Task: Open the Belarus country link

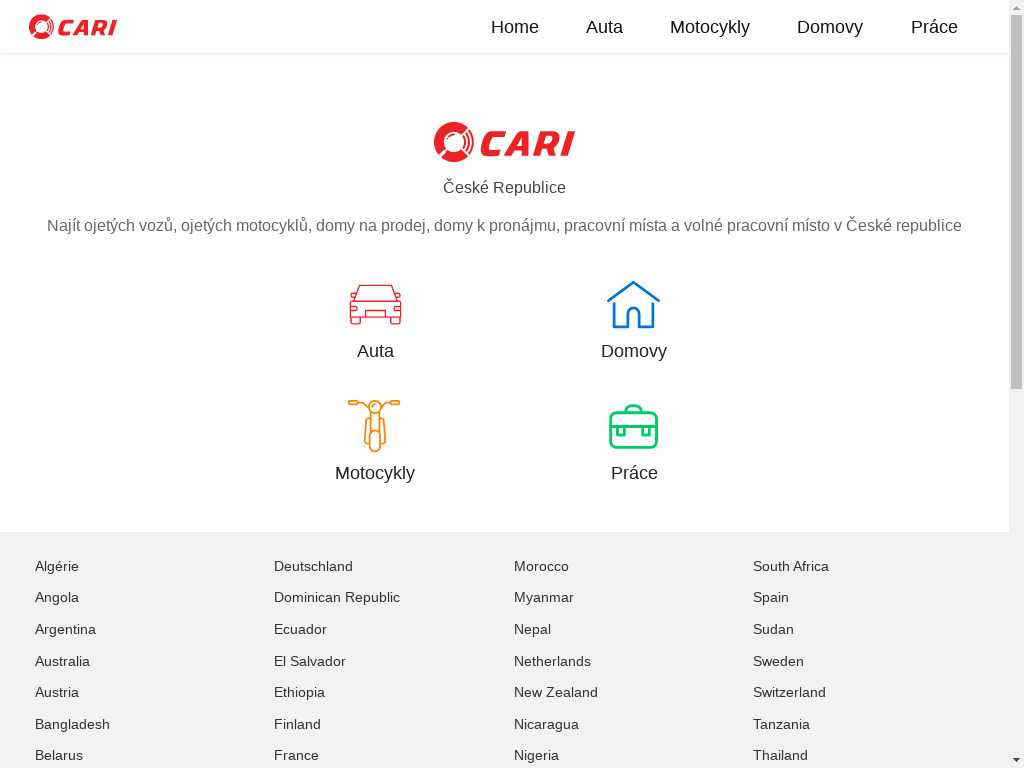Action: coord(59,756)
